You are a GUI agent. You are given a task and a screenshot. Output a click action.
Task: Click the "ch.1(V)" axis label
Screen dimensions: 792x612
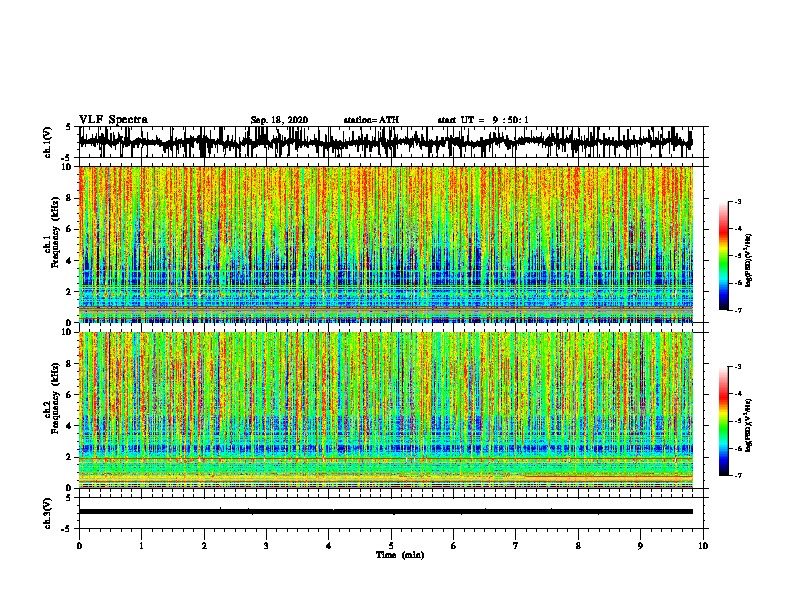pyautogui.click(x=48, y=142)
